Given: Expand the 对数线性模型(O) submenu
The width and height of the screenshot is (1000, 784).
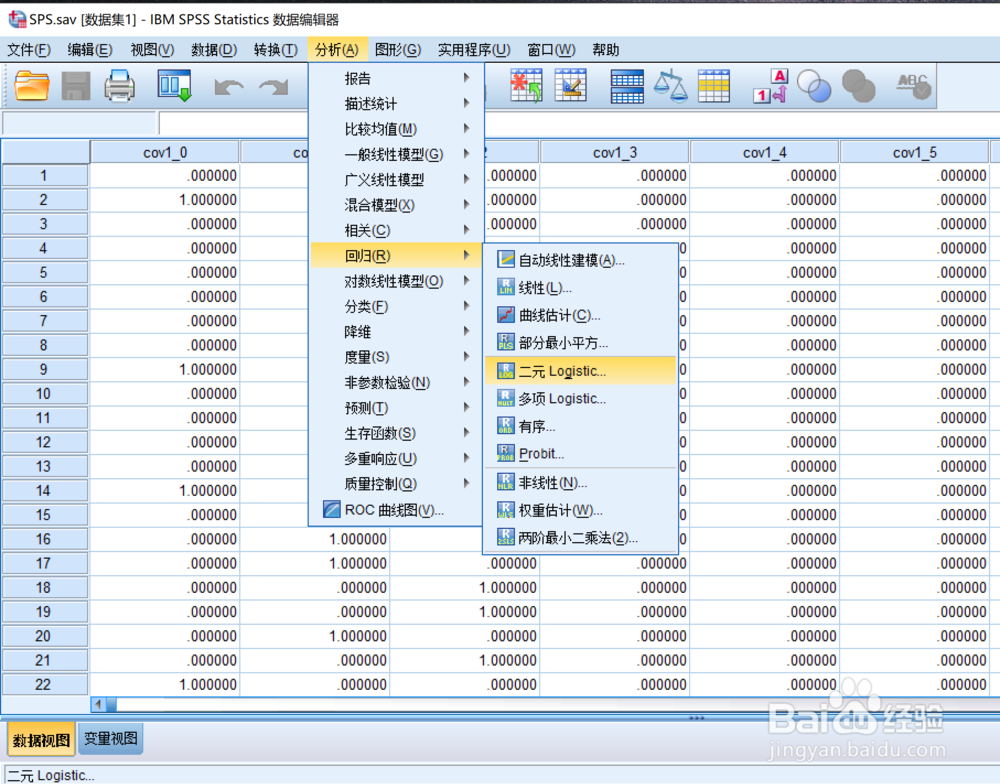Looking at the screenshot, I should pyautogui.click(x=396, y=281).
